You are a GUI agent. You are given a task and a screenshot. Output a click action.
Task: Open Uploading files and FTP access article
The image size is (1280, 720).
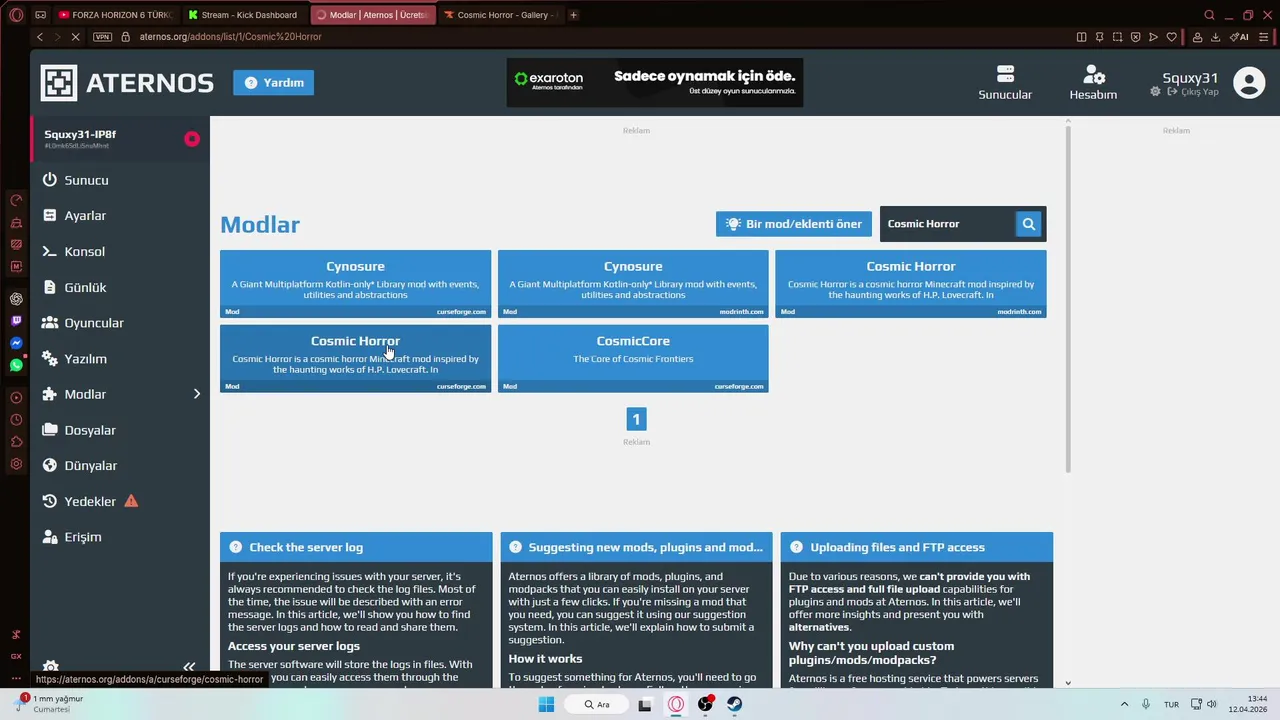pyautogui.click(x=917, y=547)
